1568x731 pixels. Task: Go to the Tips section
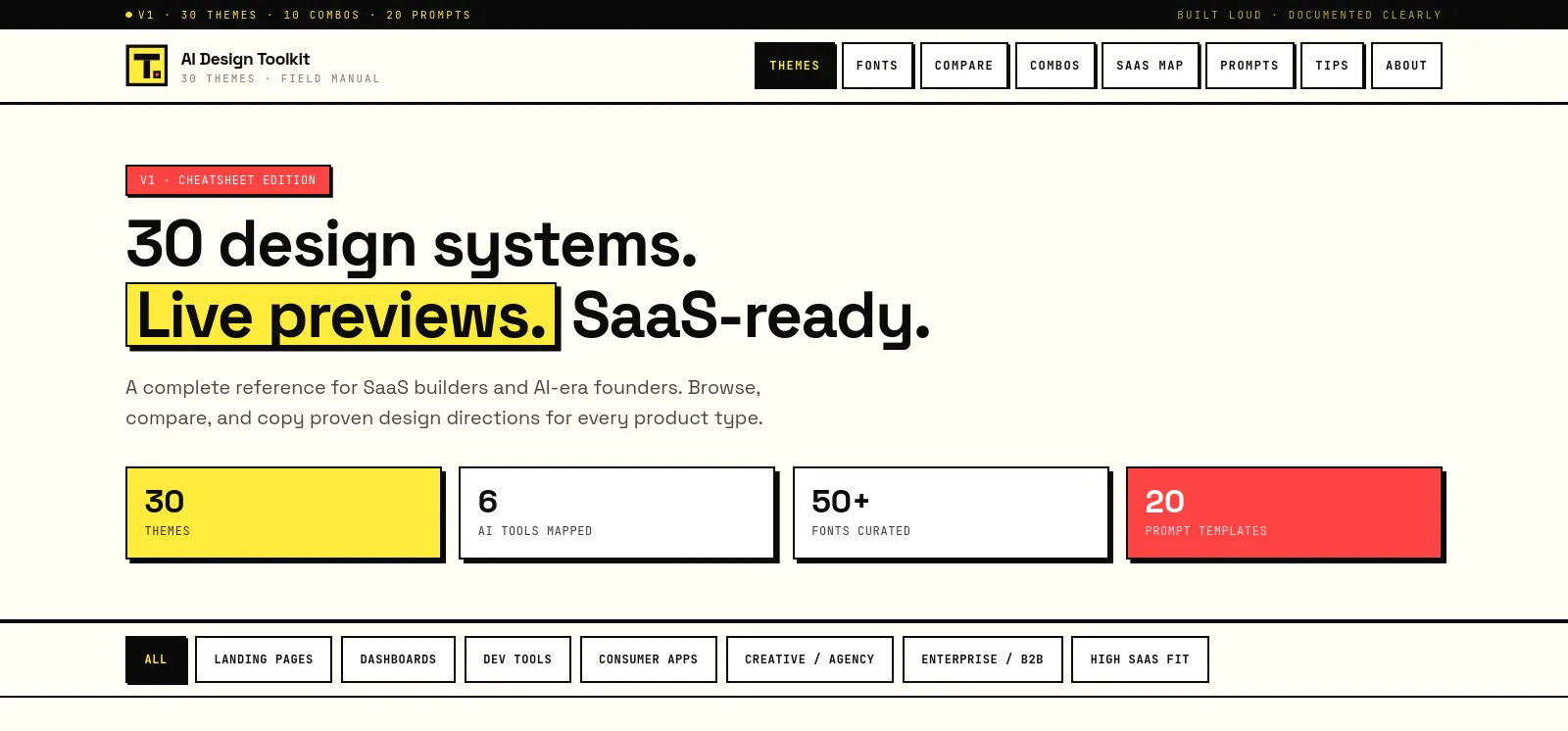[x=1332, y=66]
